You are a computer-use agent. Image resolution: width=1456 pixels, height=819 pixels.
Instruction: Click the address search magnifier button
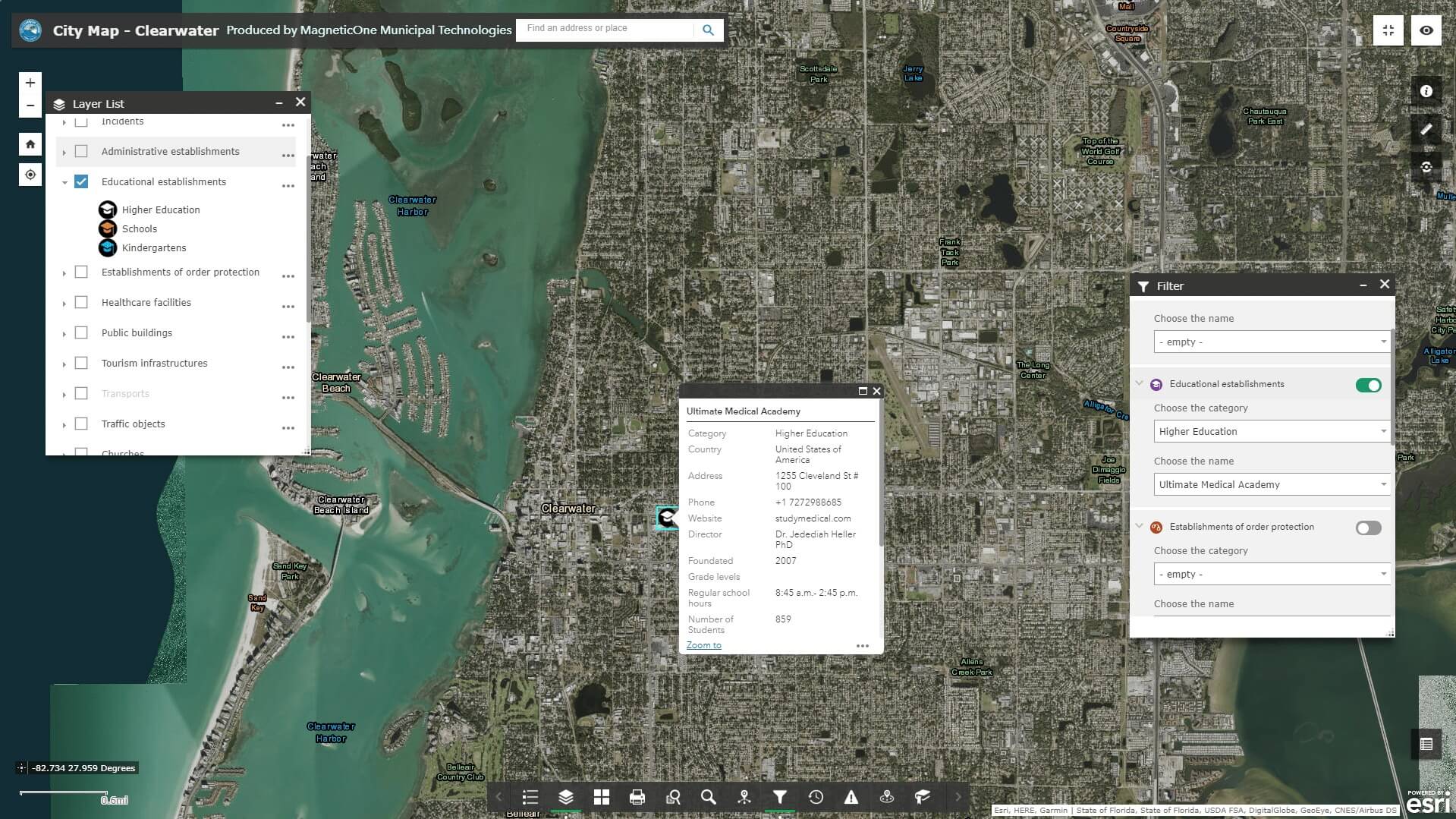[x=708, y=30]
